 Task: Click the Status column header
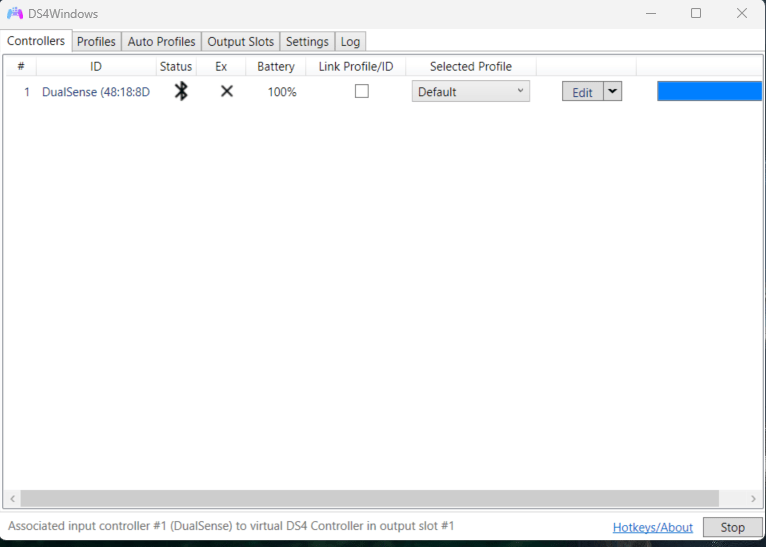pyautogui.click(x=176, y=66)
